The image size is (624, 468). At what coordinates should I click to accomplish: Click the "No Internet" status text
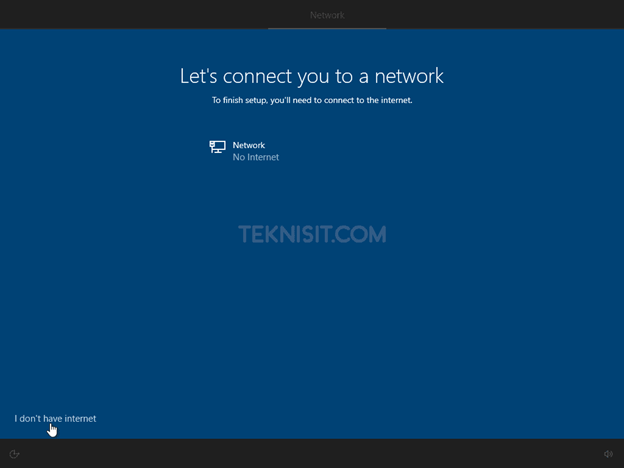tap(255, 157)
